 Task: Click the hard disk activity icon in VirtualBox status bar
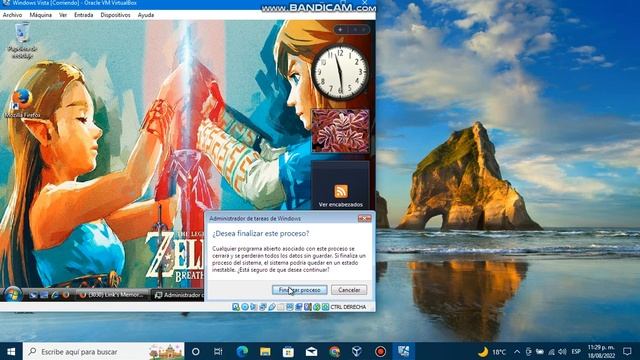click(236, 307)
